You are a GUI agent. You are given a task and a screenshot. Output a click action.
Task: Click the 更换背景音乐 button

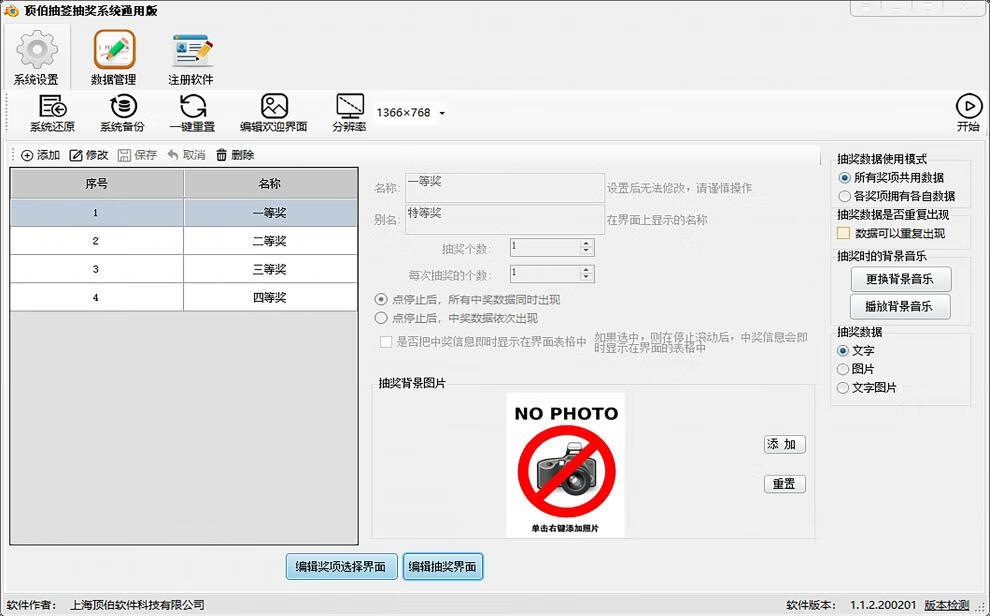900,278
